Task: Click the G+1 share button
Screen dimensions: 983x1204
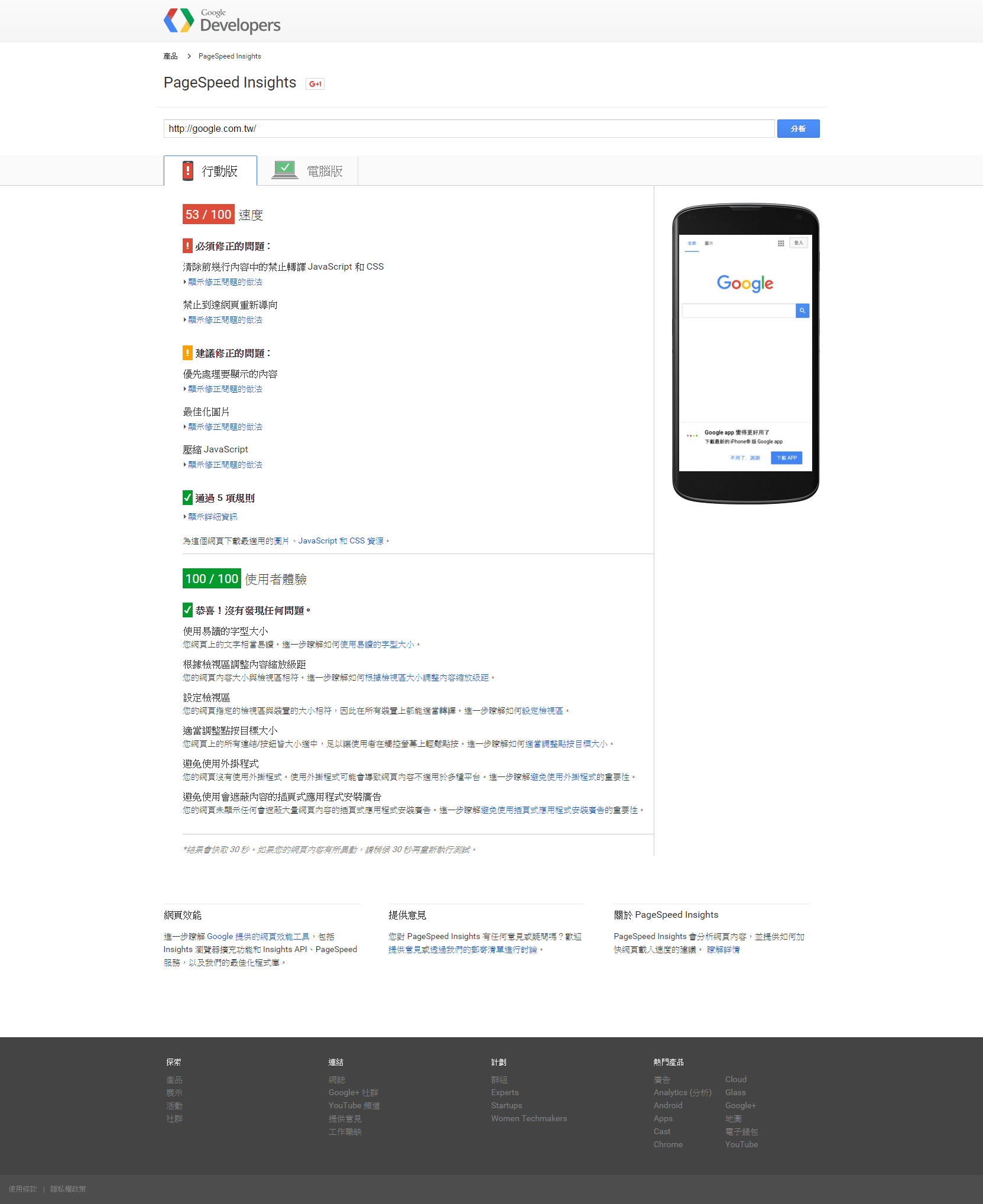Action: 315,84
